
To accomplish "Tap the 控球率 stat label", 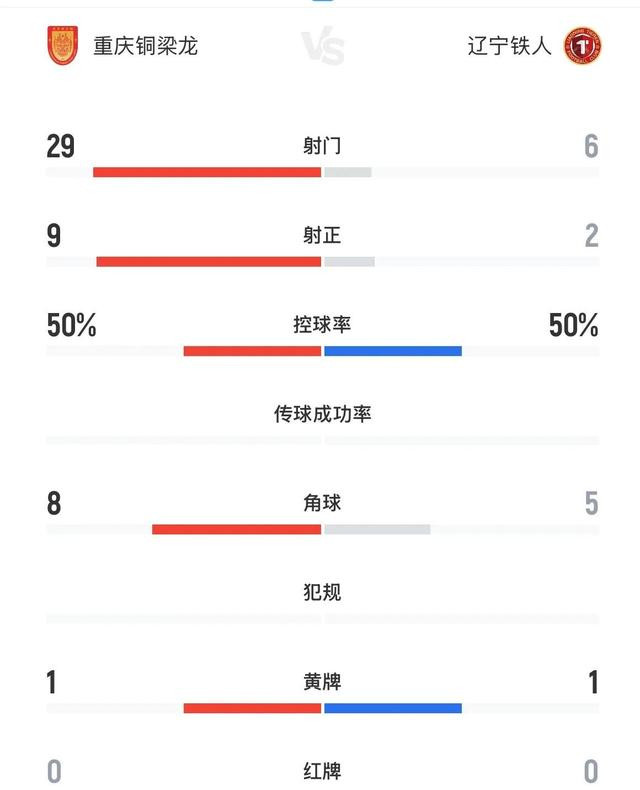I will [322, 324].
